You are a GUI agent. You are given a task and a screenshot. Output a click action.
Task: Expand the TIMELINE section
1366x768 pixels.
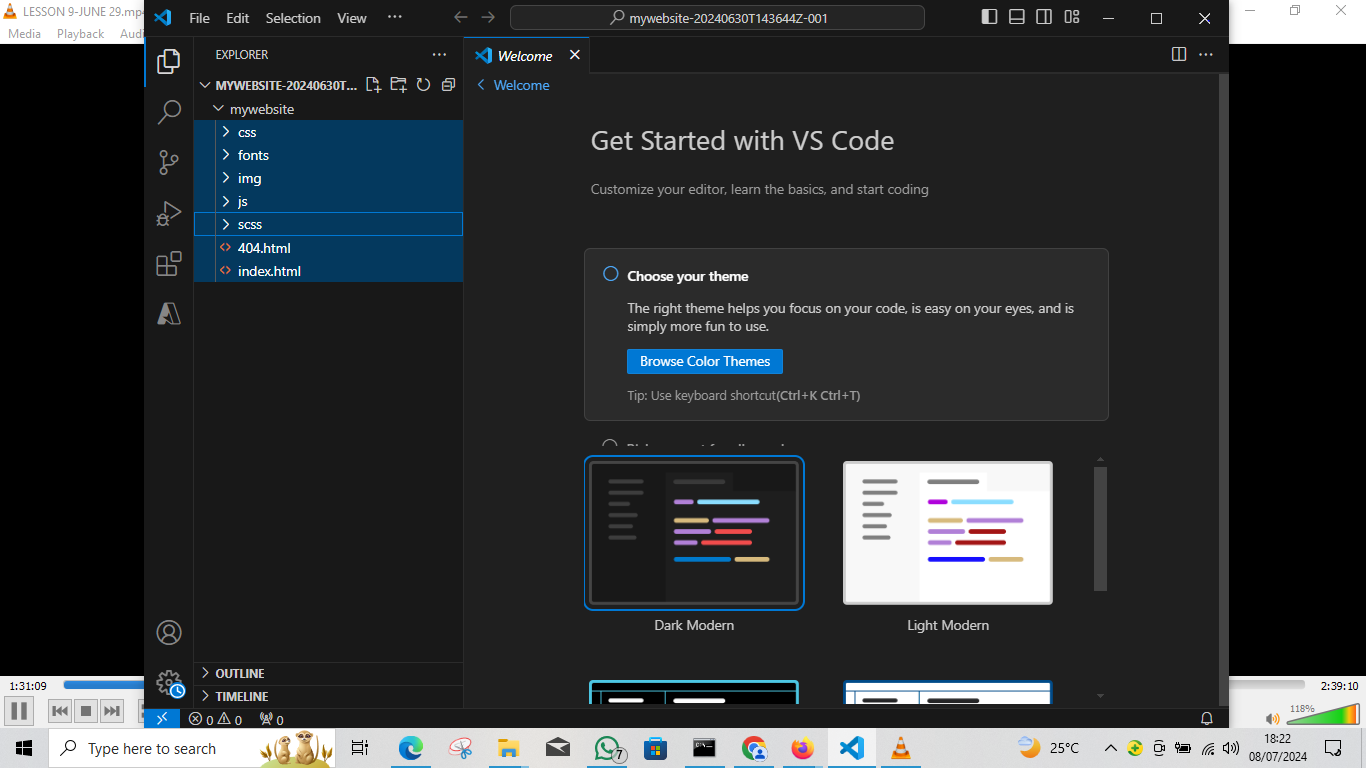pyautogui.click(x=242, y=696)
